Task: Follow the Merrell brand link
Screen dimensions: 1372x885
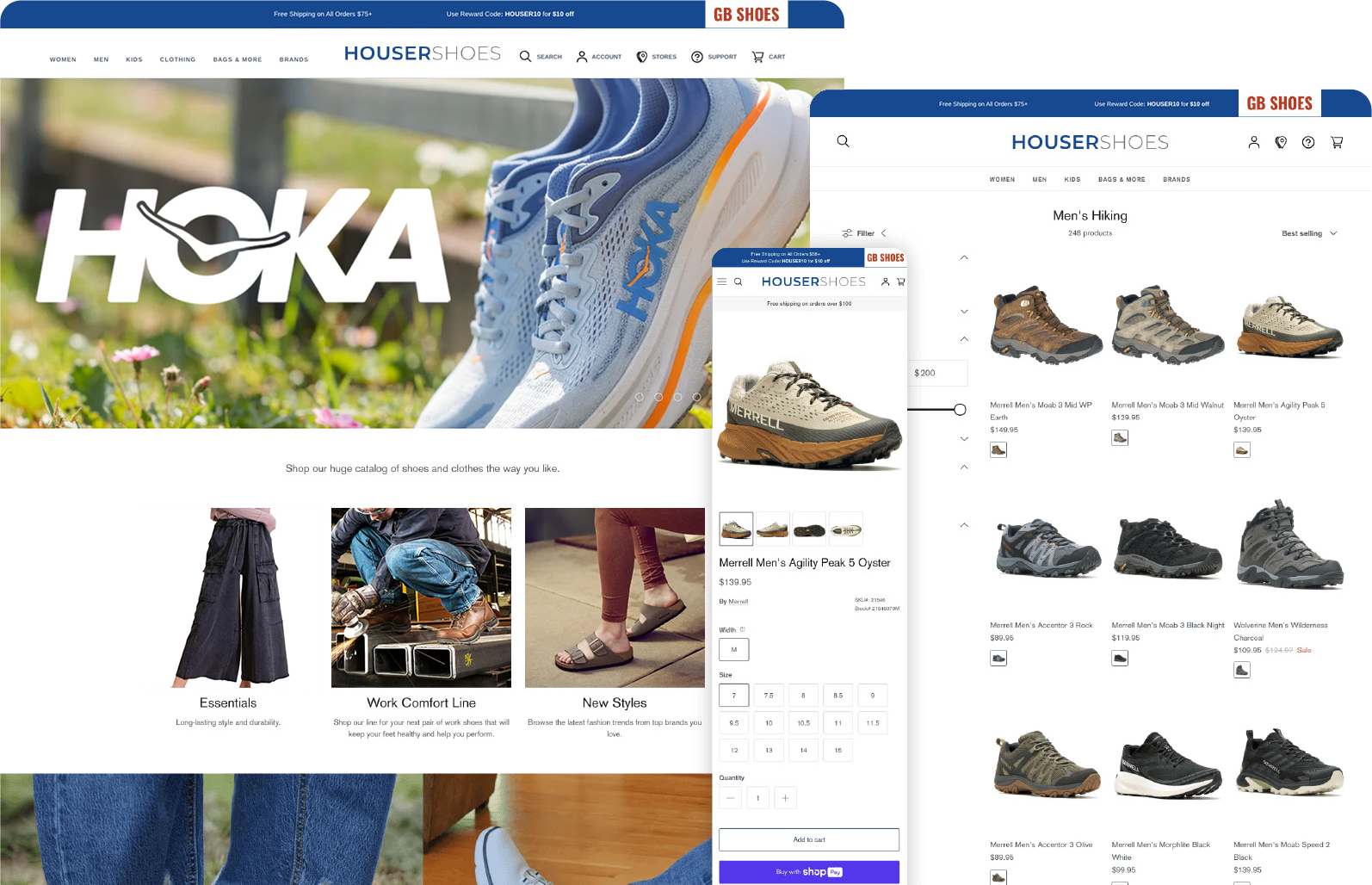Action: [x=739, y=602]
